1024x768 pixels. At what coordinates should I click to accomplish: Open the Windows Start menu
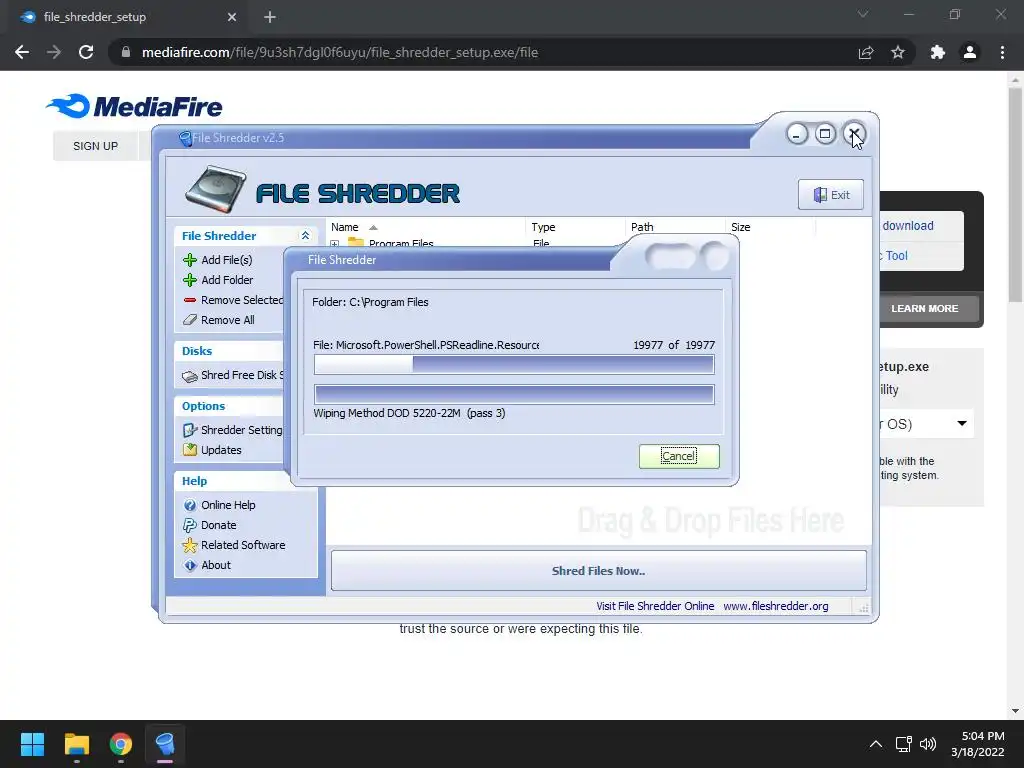coord(32,744)
